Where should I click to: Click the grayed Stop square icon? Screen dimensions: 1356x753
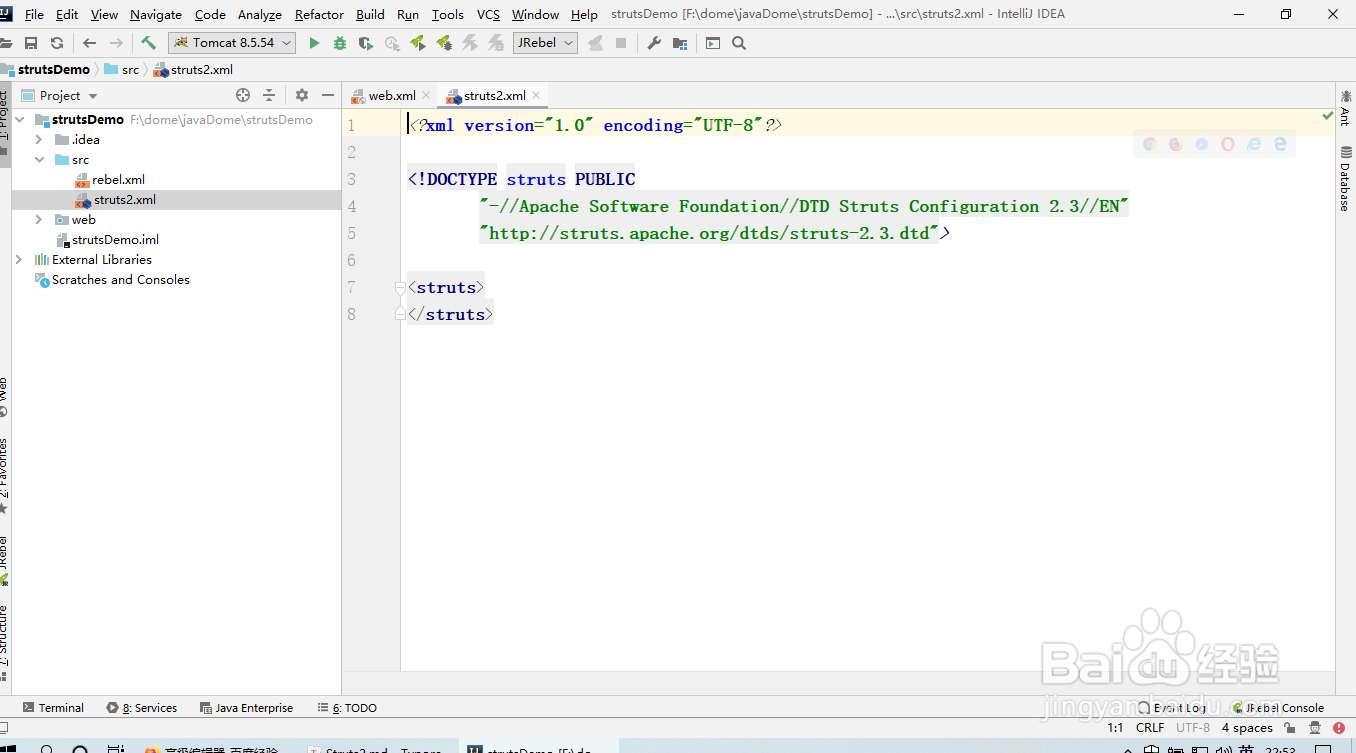[621, 43]
